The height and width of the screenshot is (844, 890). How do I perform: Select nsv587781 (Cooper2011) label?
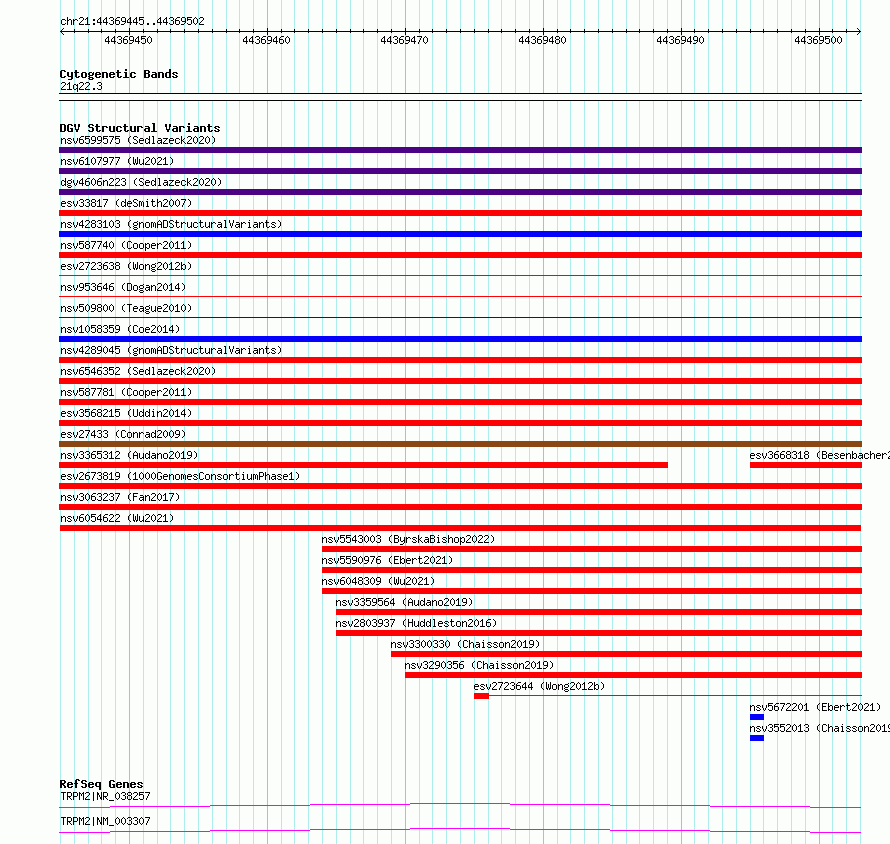tap(126, 392)
